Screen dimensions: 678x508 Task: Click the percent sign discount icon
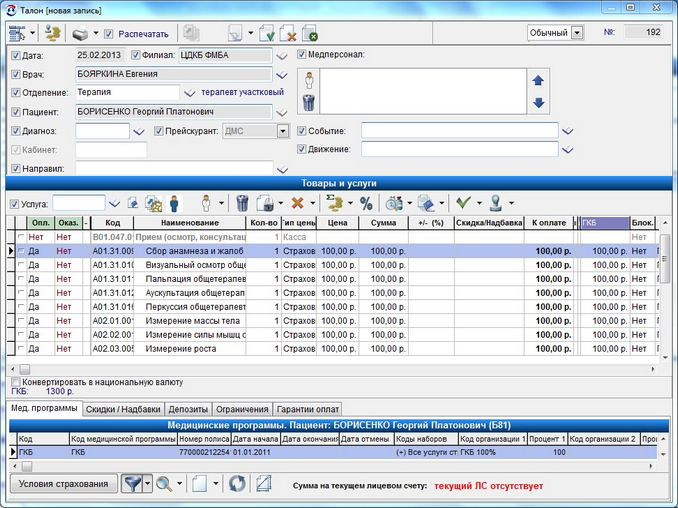click(366, 203)
